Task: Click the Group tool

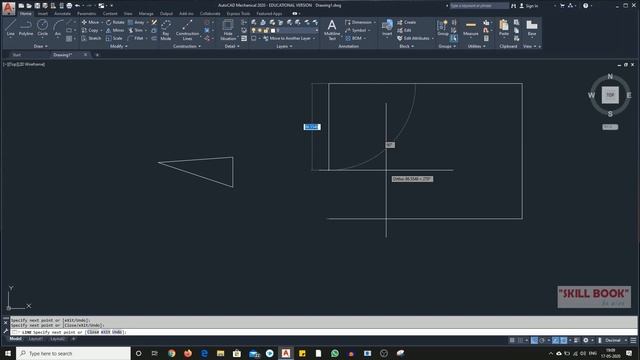Action: (442, 29)
